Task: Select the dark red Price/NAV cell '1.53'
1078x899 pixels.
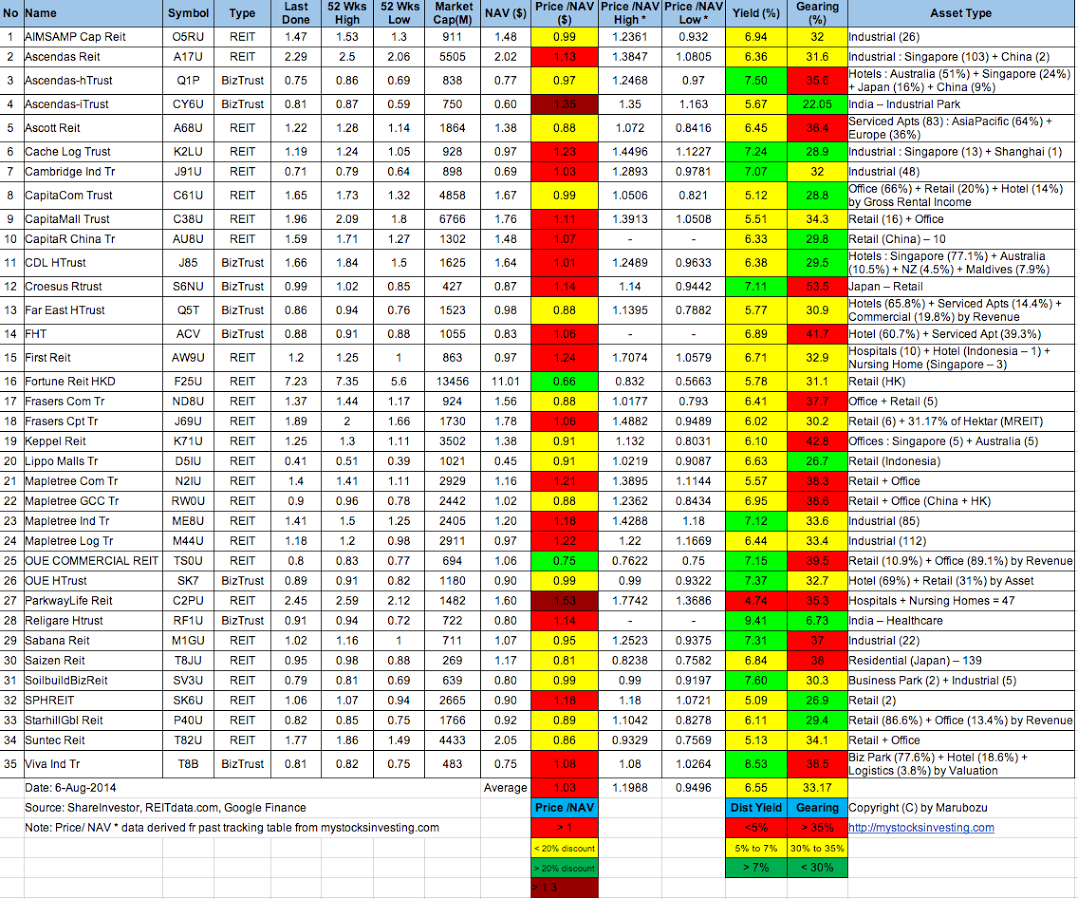Action: 564,601
